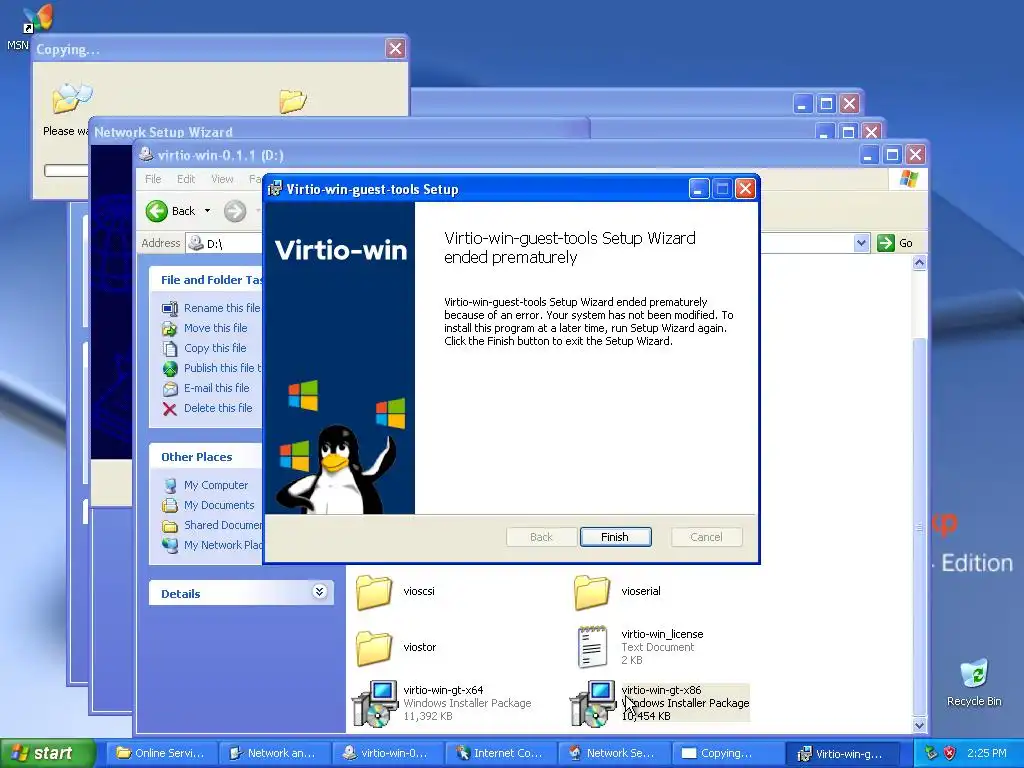Click the Copy this file icon
Screen dimensions: 1024x768
tap(170, 349)
